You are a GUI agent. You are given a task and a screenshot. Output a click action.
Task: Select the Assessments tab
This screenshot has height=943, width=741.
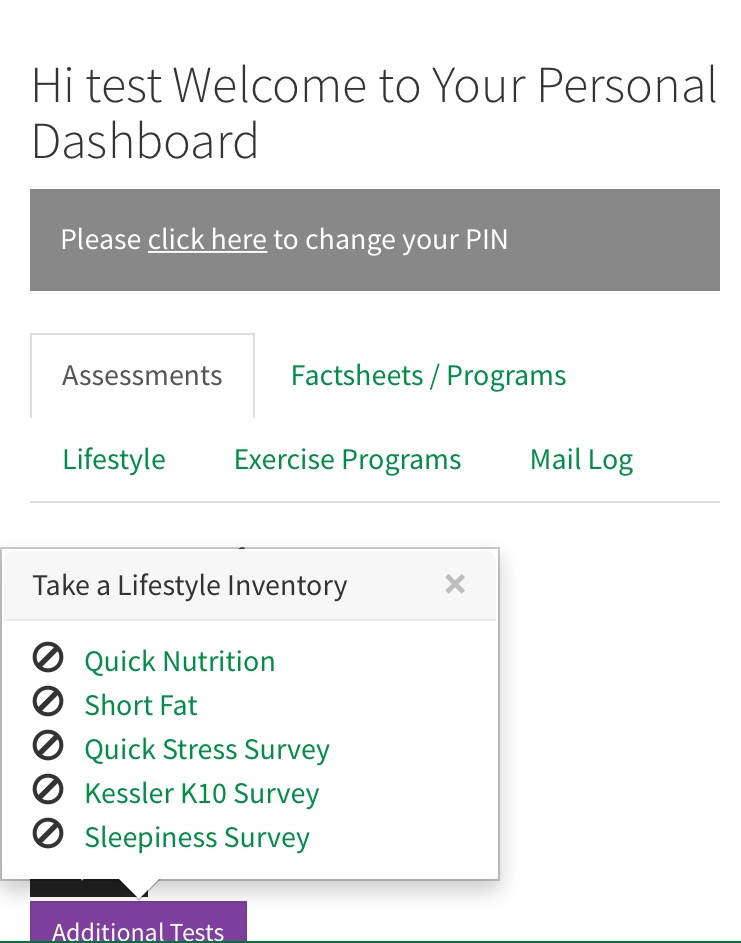click(x=142, y=376)
